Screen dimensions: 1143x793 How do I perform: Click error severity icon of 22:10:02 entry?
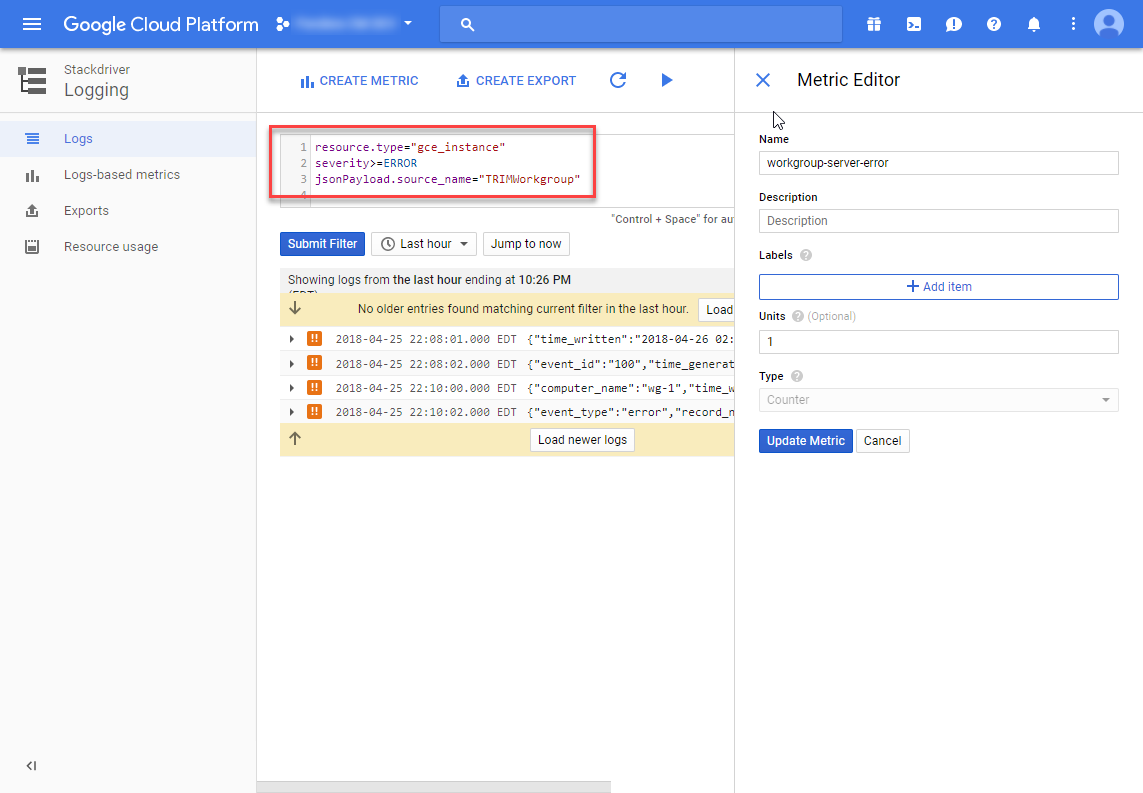(314, 412)
